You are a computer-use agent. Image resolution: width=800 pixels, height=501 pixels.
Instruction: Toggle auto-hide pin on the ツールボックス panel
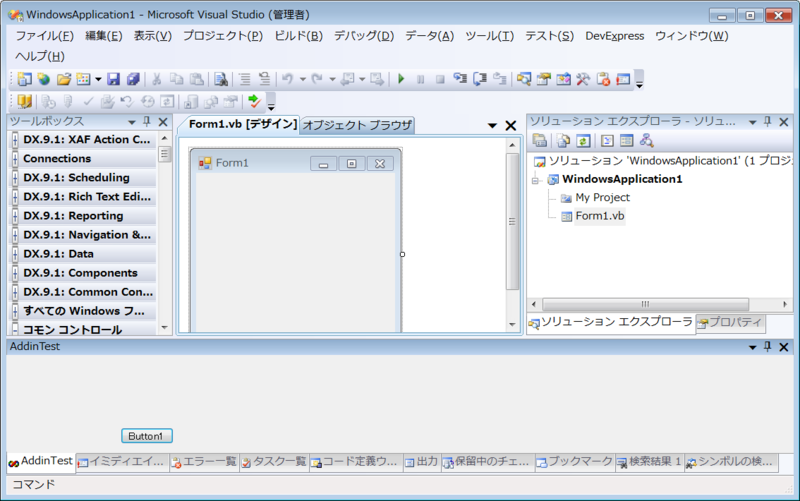[x=147, y=121]
